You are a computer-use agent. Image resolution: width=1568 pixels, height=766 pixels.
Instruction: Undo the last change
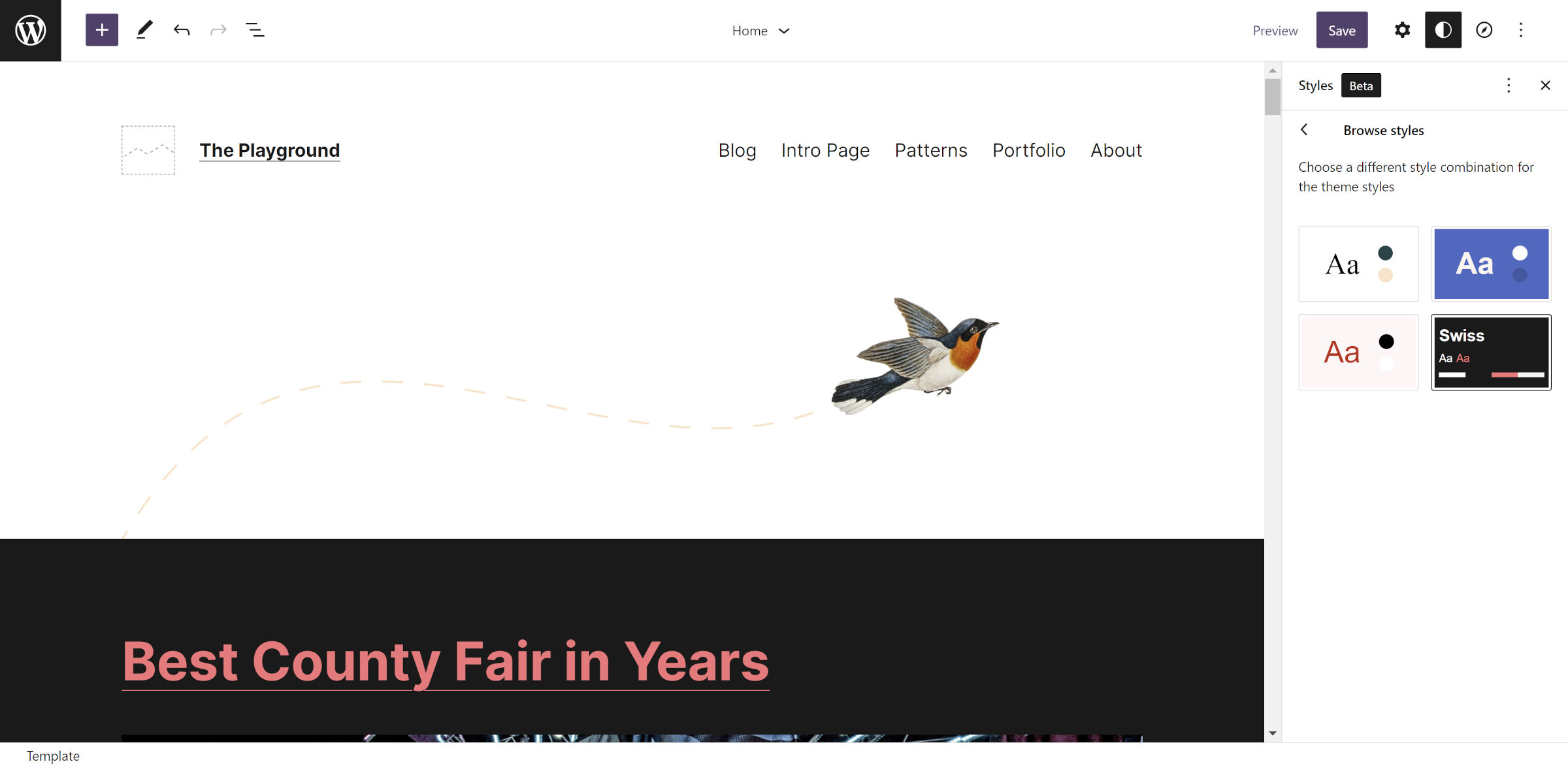(x=182, y=30)
